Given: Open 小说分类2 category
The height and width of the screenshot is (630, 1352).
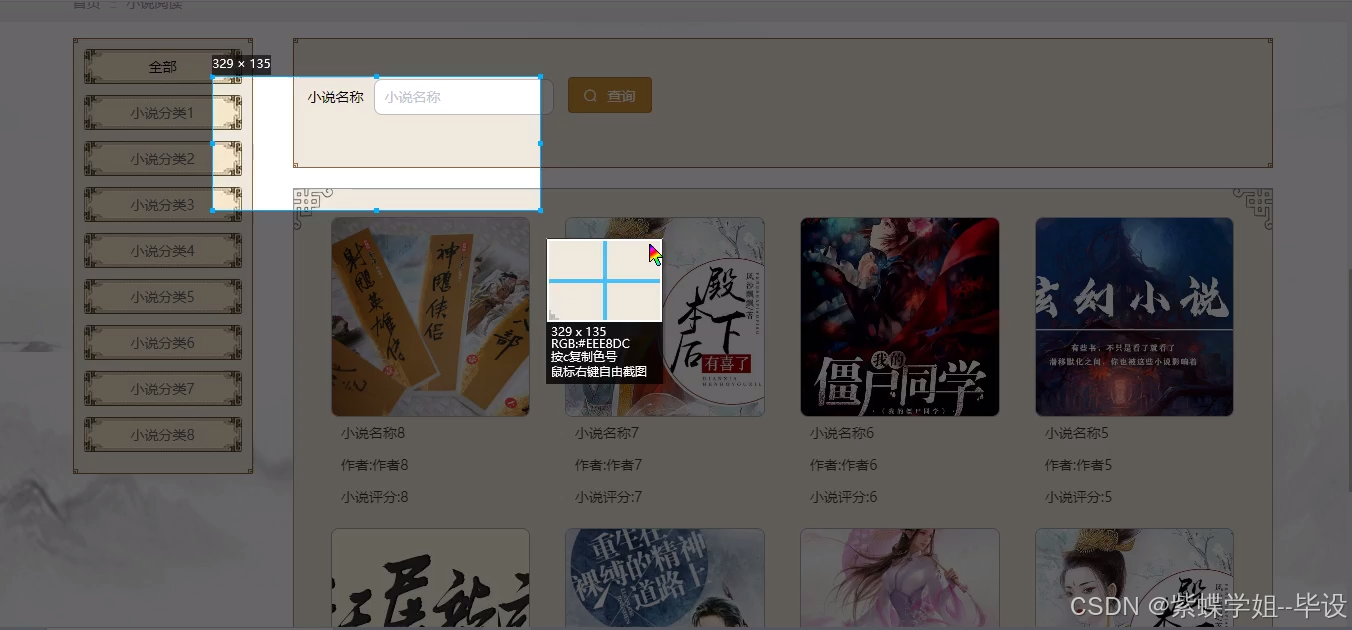Looking at the screenshot, I should [x=163, y=159].
